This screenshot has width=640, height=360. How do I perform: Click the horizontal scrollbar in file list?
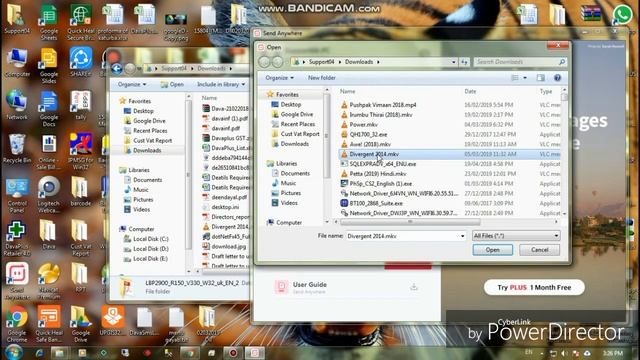coord(410,222)
